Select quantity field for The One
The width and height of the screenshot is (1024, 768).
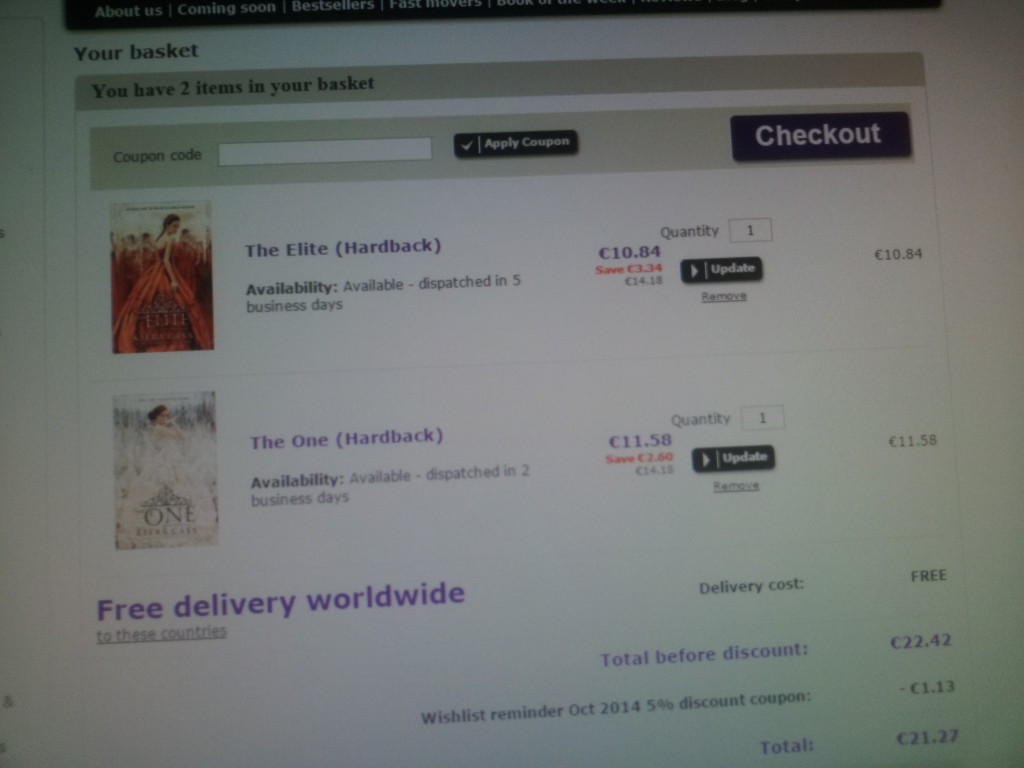click(762, 418)
